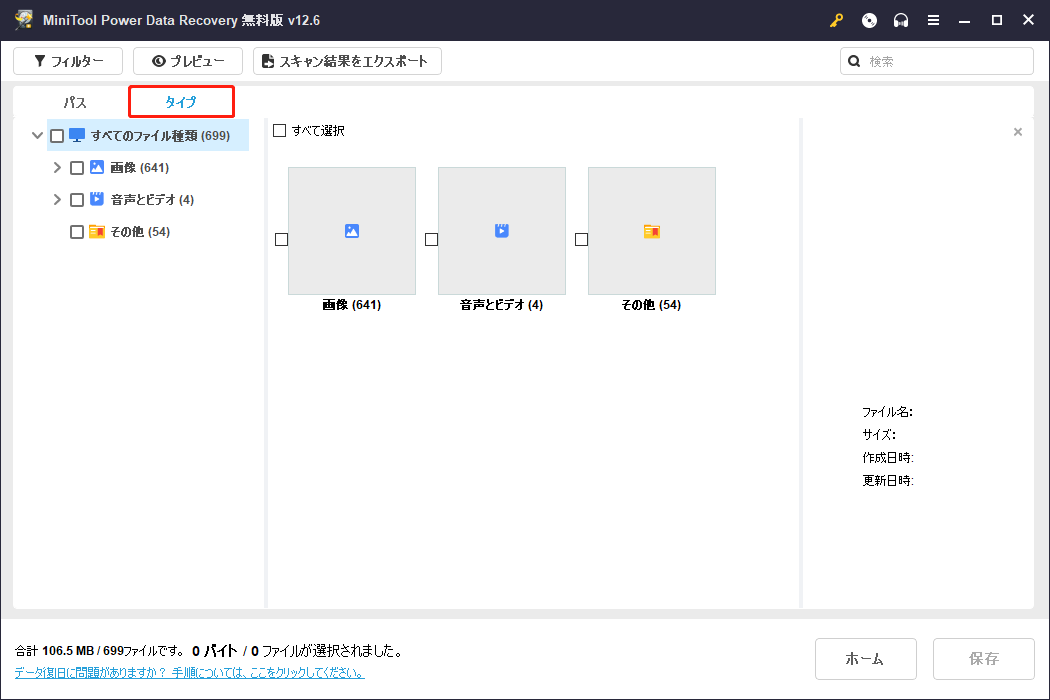1050x700 pixels.
Task: Open support via the headphones icon
Action: point(901,20)
